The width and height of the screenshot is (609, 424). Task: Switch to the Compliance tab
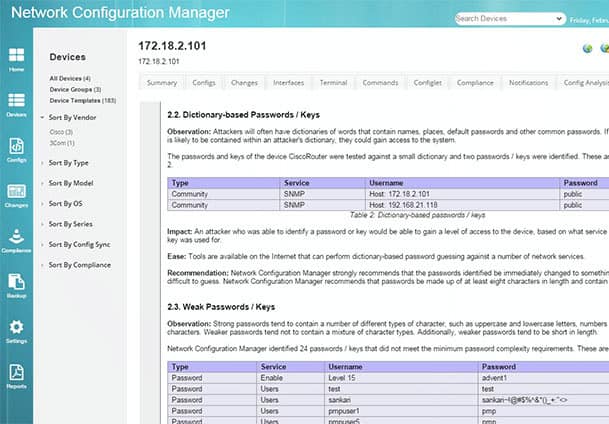(x=475, y=83)
